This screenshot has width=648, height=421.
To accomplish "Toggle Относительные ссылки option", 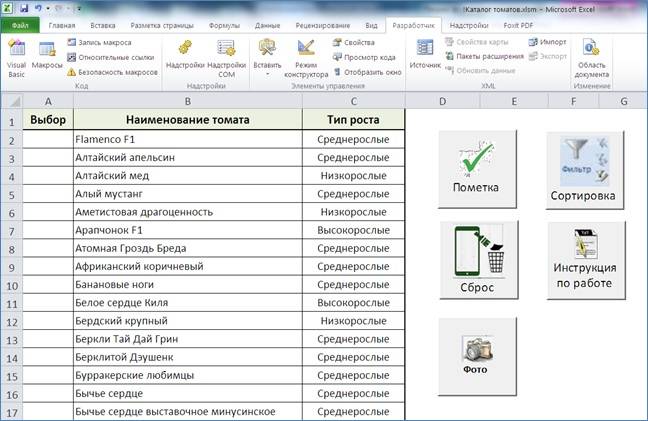I will tap(111, 57).
